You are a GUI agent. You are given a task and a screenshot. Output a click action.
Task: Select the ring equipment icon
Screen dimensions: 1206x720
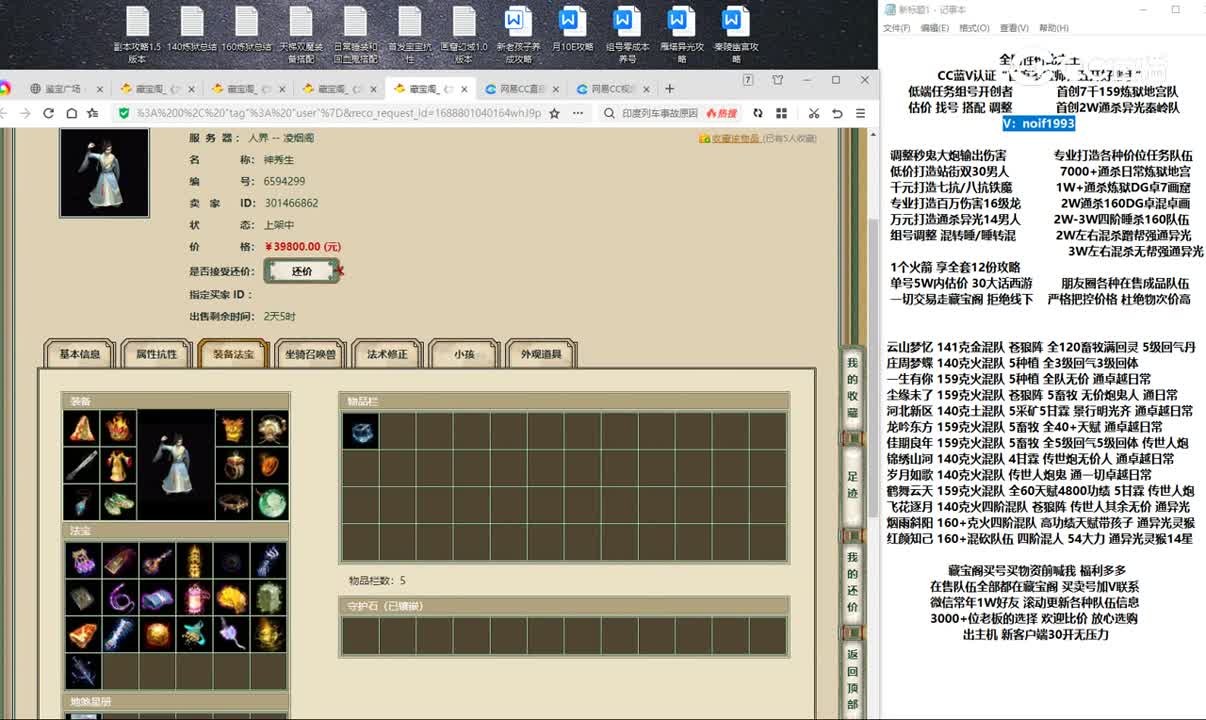click(233, 465)
